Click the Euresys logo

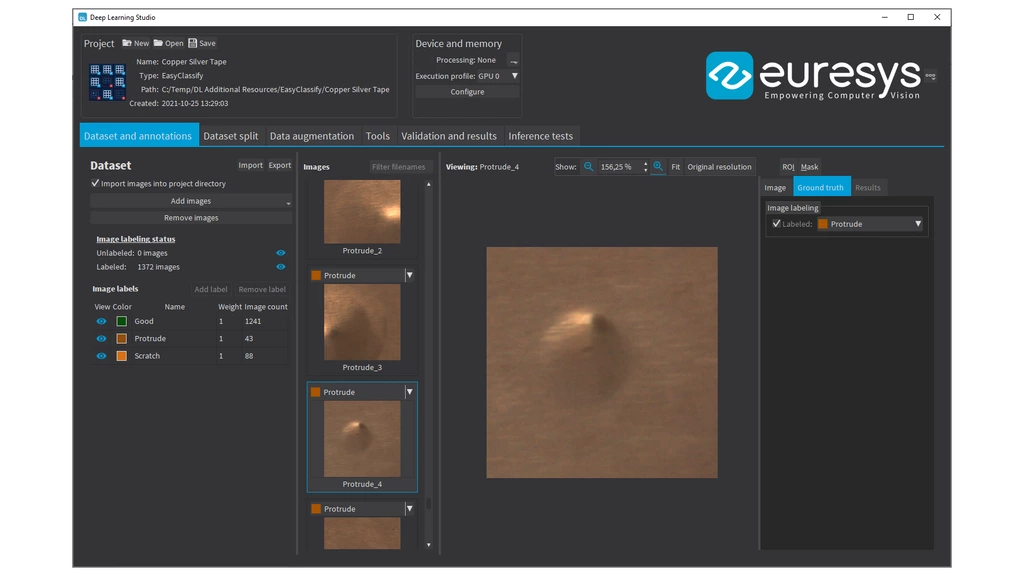pos(816,76)
